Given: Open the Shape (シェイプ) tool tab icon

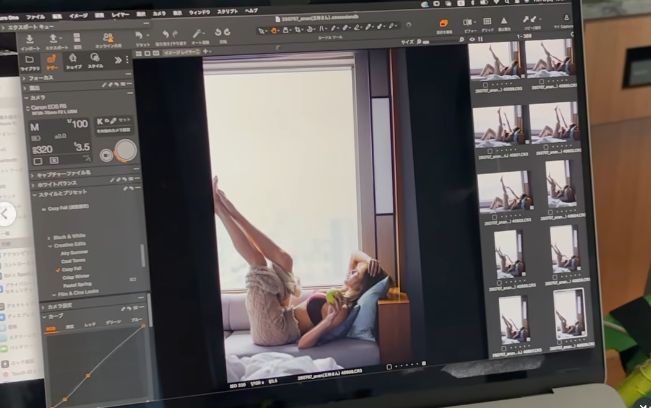Looking at the screenshot, I should pyautogui.click(x=73, y=59).
